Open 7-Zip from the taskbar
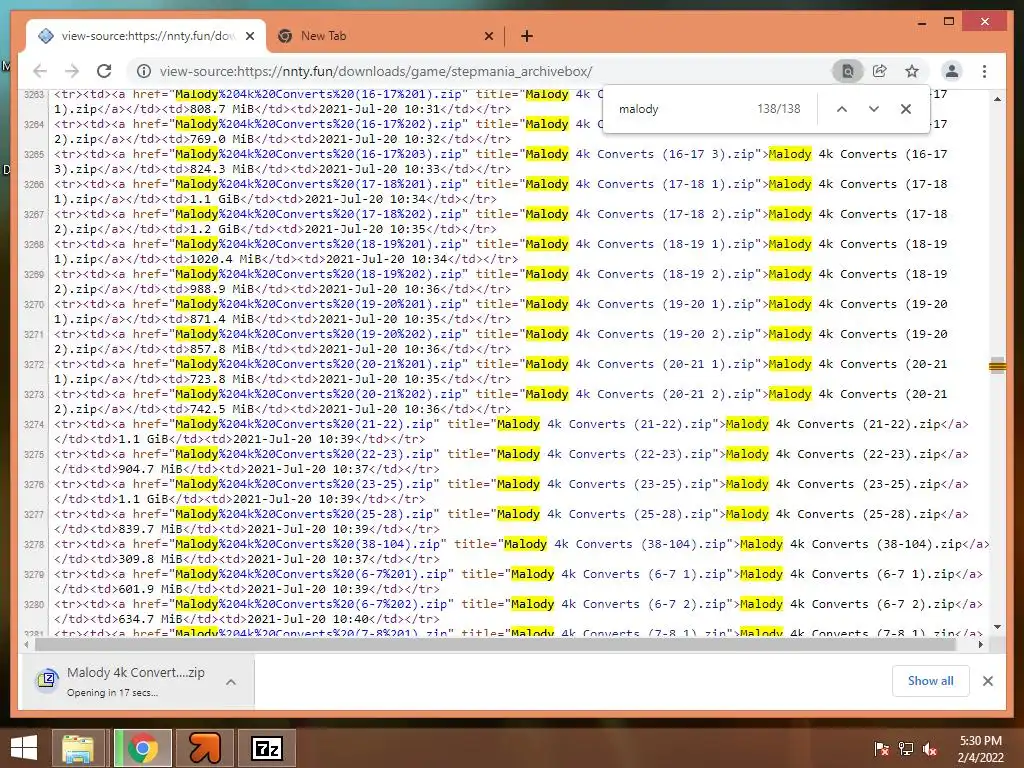This screenshot has height=768, width=1024. click(x=266, y=748)
